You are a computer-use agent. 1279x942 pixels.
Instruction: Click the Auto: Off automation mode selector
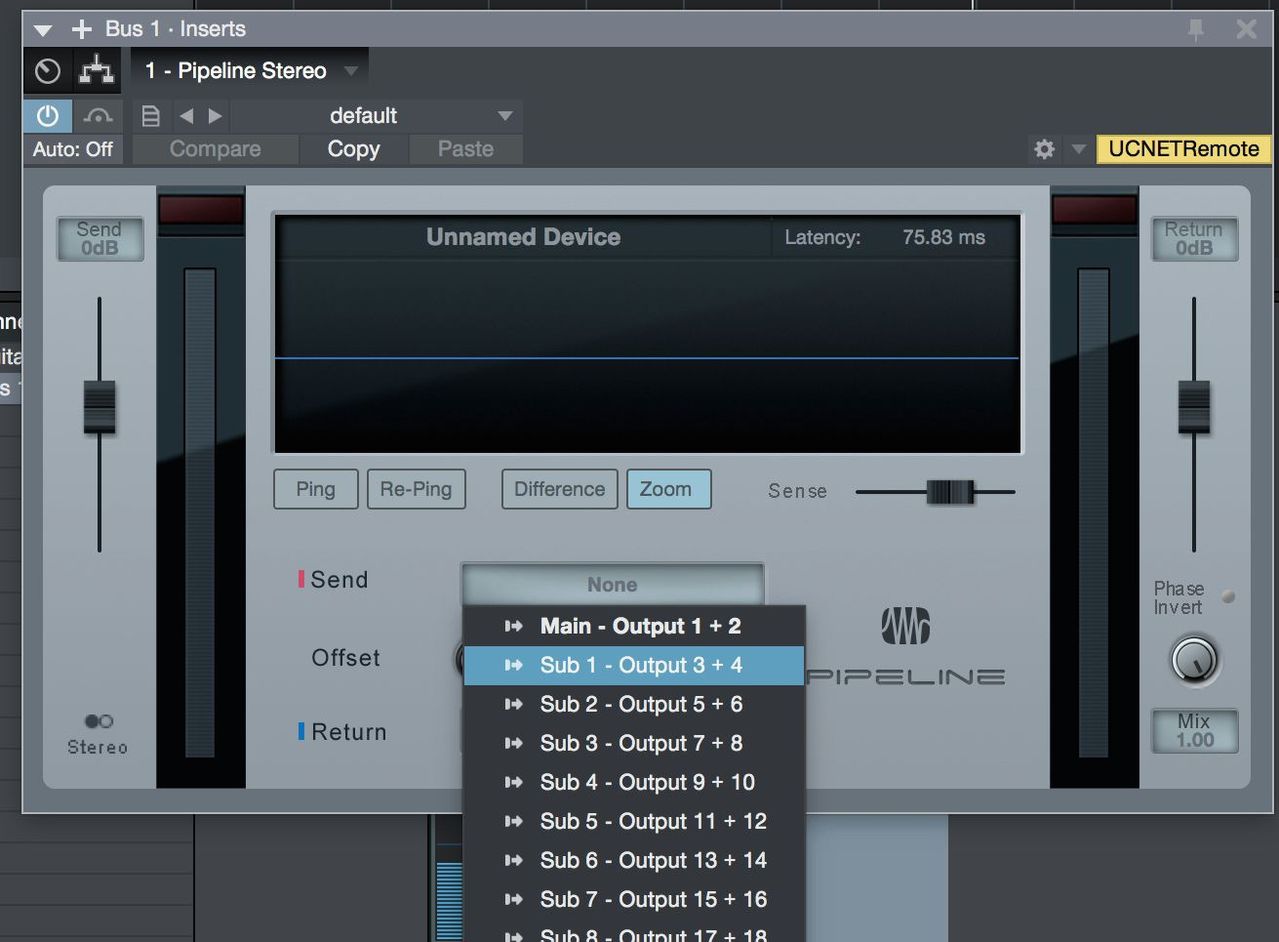[x=73, y=149]
